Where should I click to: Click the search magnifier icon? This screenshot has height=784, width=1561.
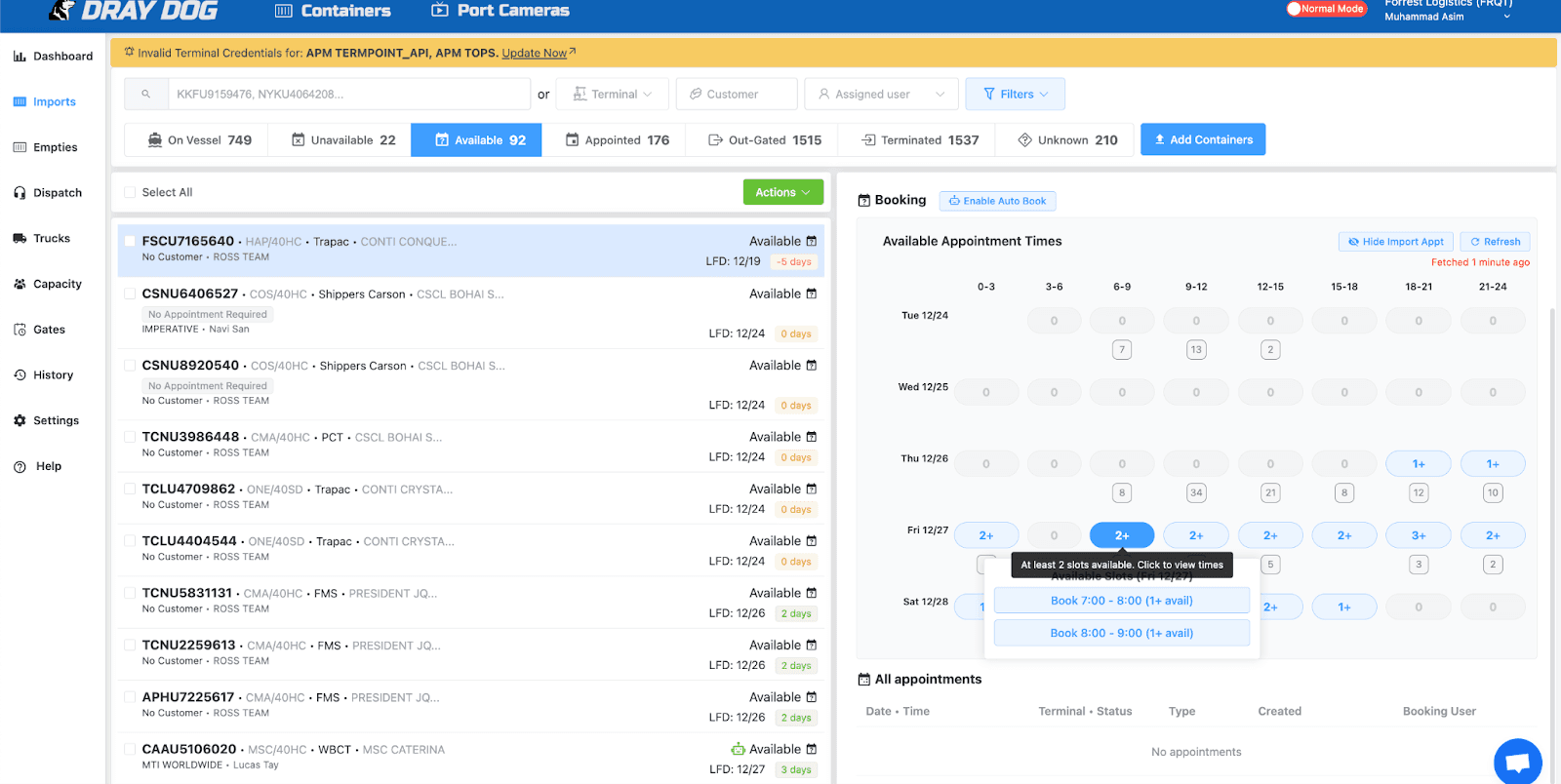pos(146,95)
